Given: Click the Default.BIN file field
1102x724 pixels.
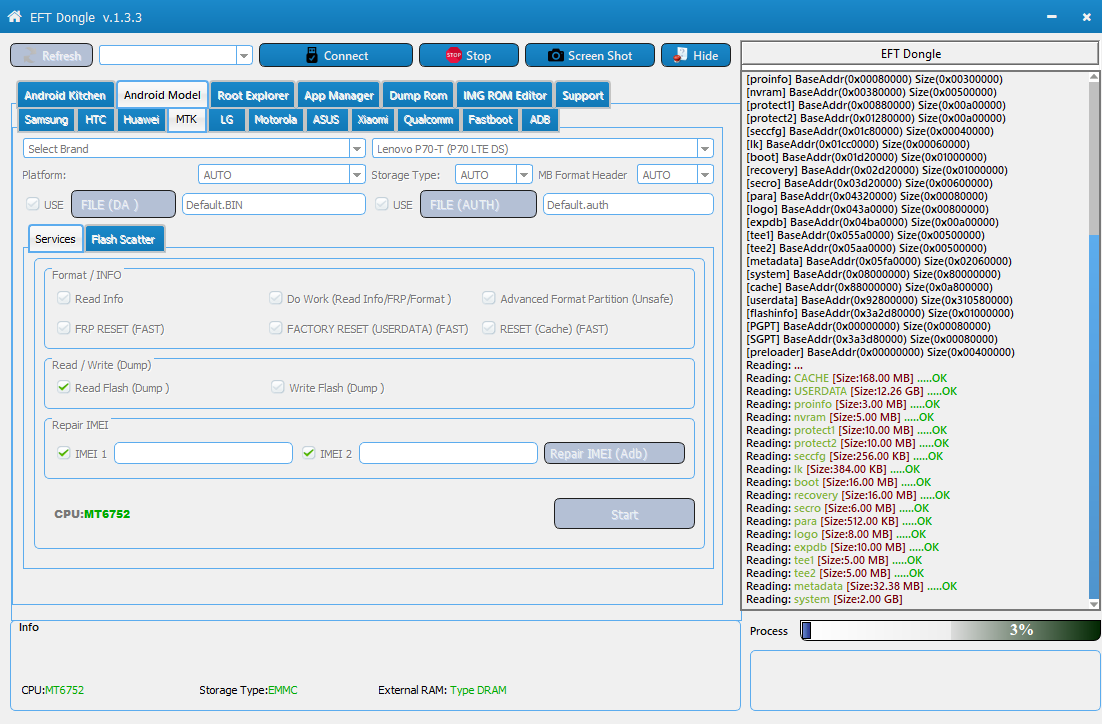Looking at the screenshot, I should (x=274, y=205).
